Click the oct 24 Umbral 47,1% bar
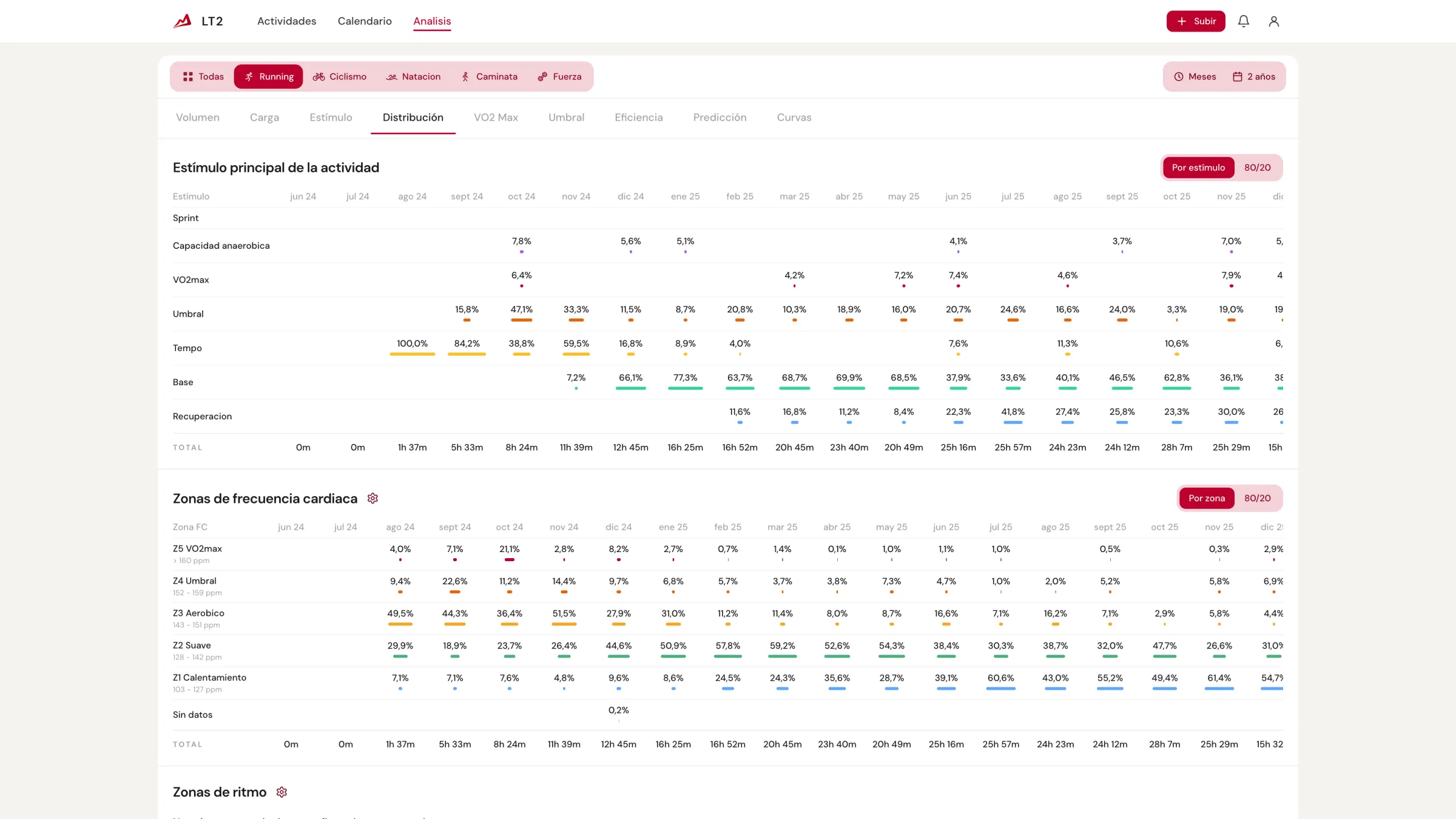 (522, 320)
